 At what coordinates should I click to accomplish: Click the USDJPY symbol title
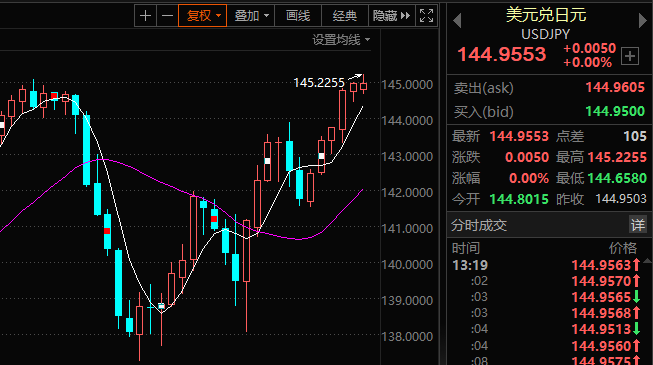tap(546, 34)
